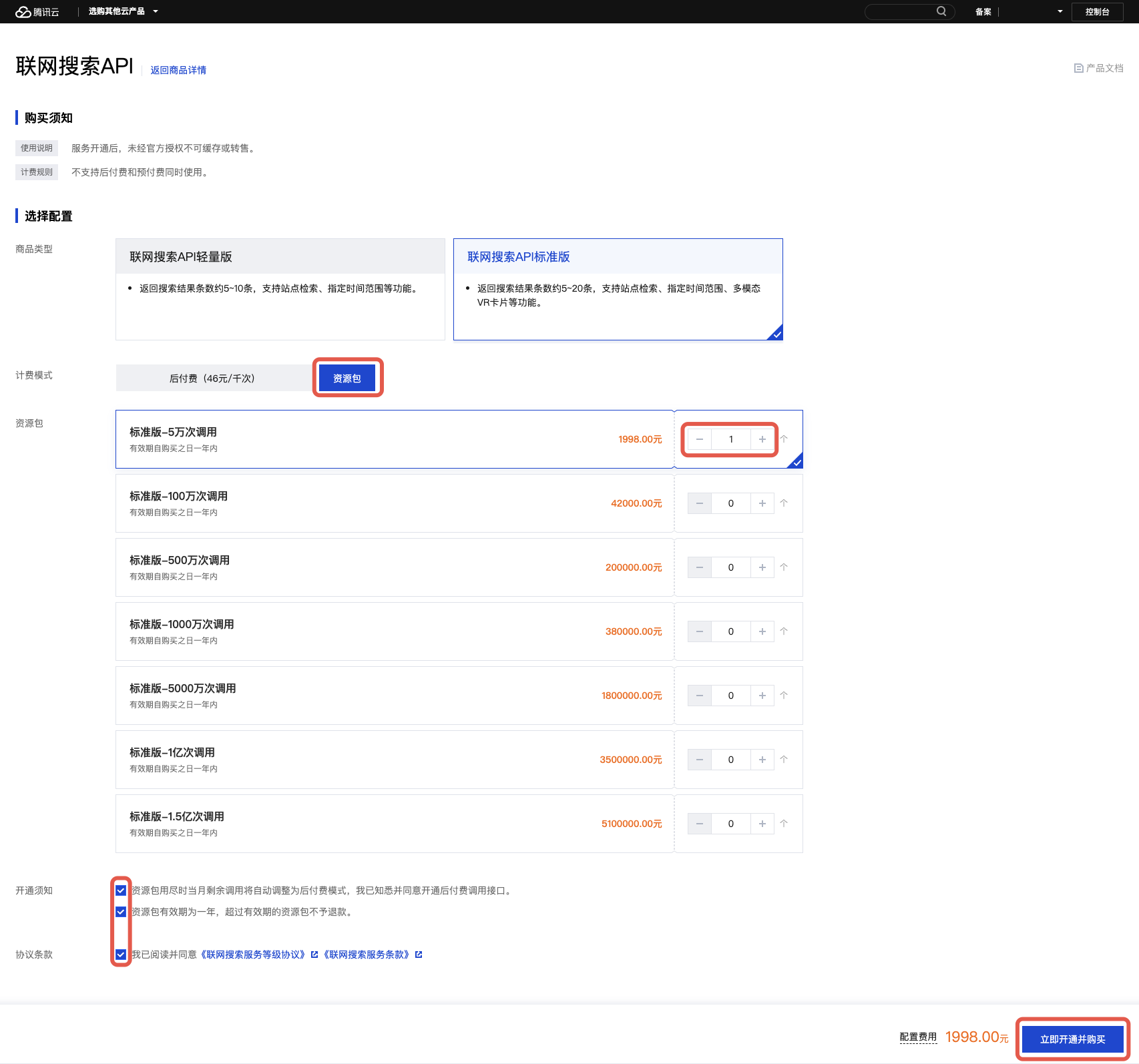The image size is (1139, 1064).
Task: Increase quantity for 标准版-5000万次调用
Action: [762, 696]
